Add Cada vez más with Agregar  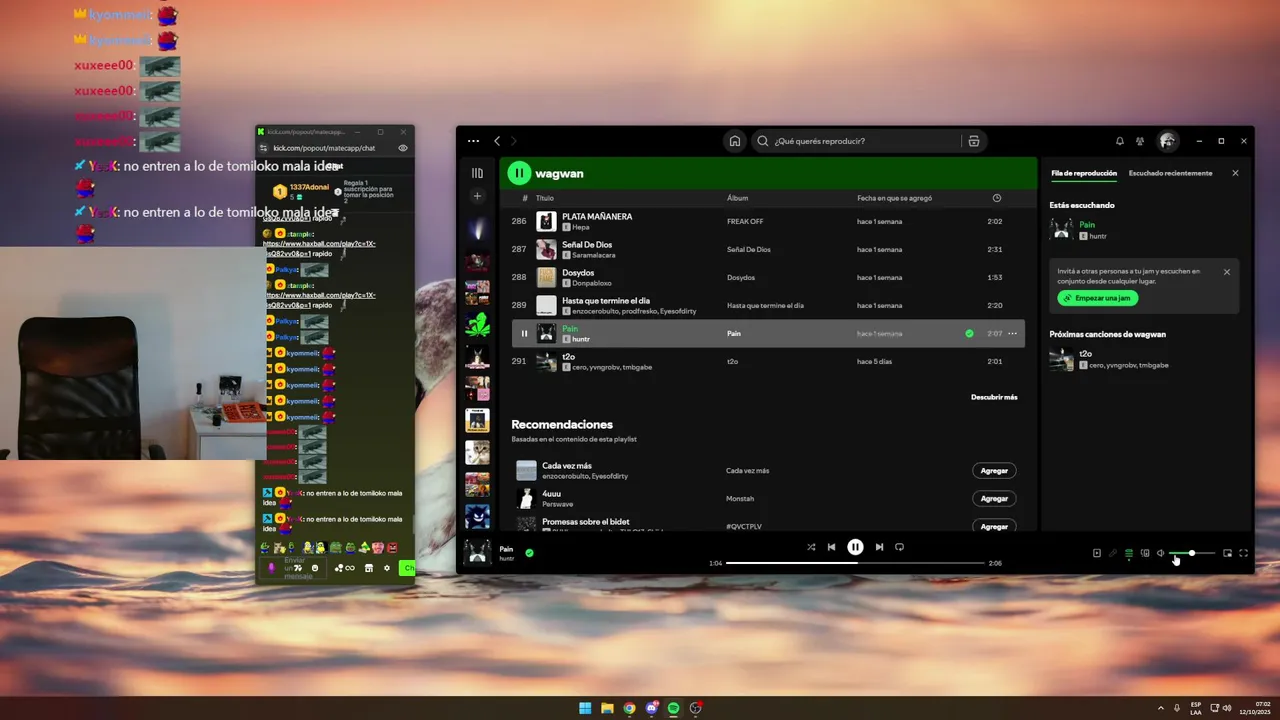(994, 470)
